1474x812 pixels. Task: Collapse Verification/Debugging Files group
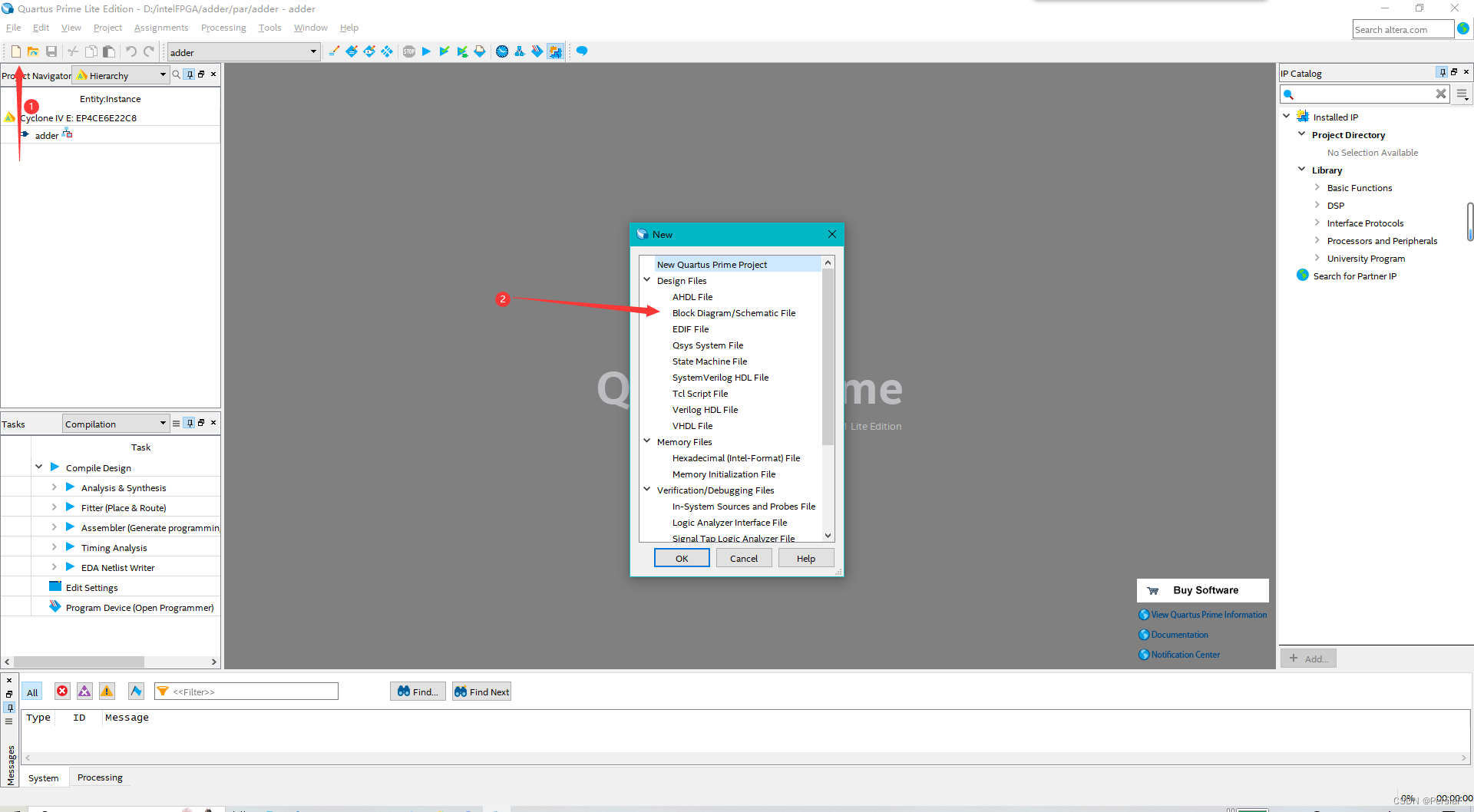coord(647,490)
